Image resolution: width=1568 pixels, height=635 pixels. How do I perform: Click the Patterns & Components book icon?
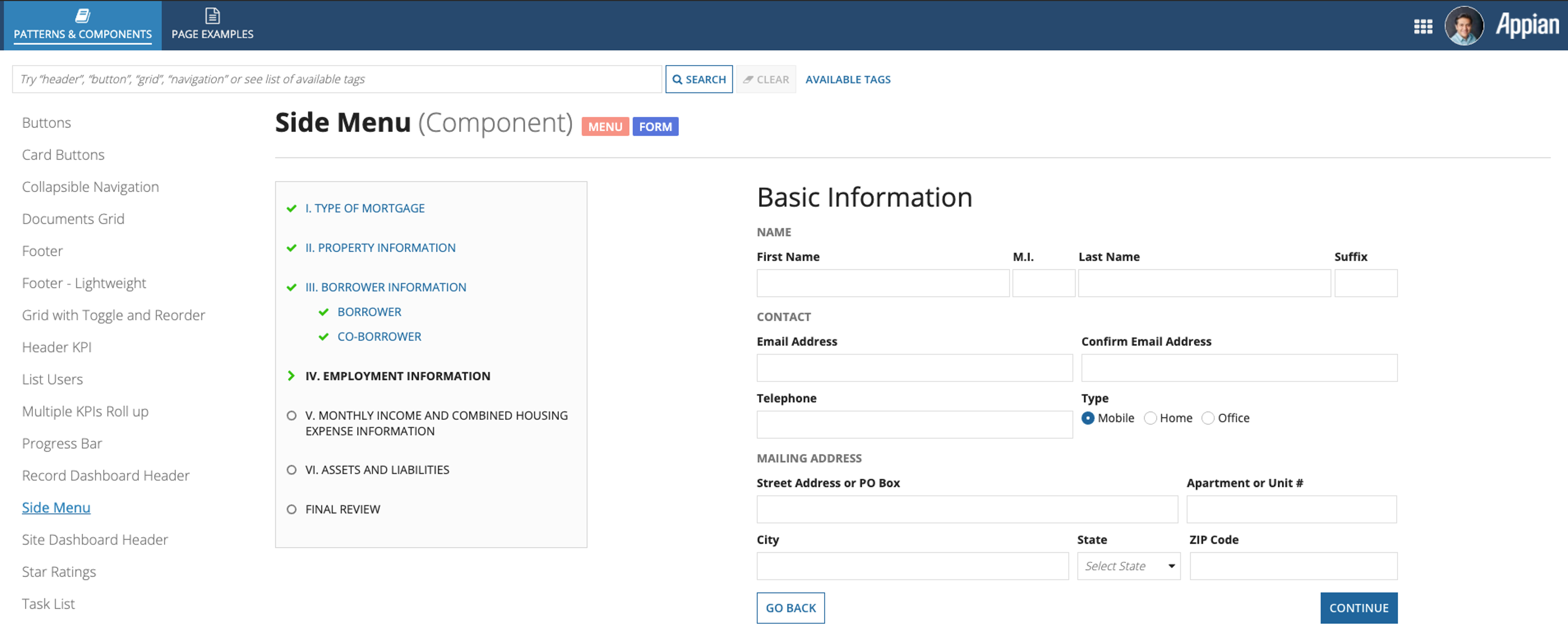83,15
